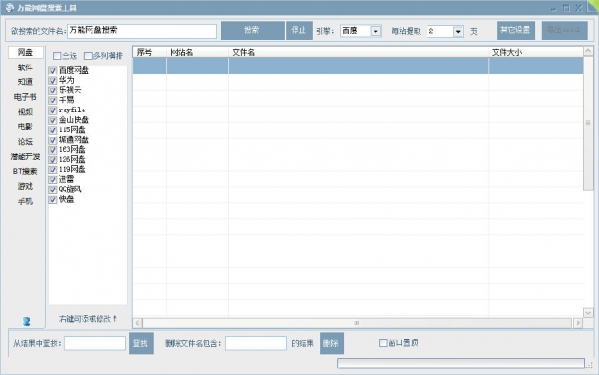Image resolution: width=599 pixels, height=375 pixels.
Task: Select the 潜能开发 category tab
Action: (x=25, y=157)
